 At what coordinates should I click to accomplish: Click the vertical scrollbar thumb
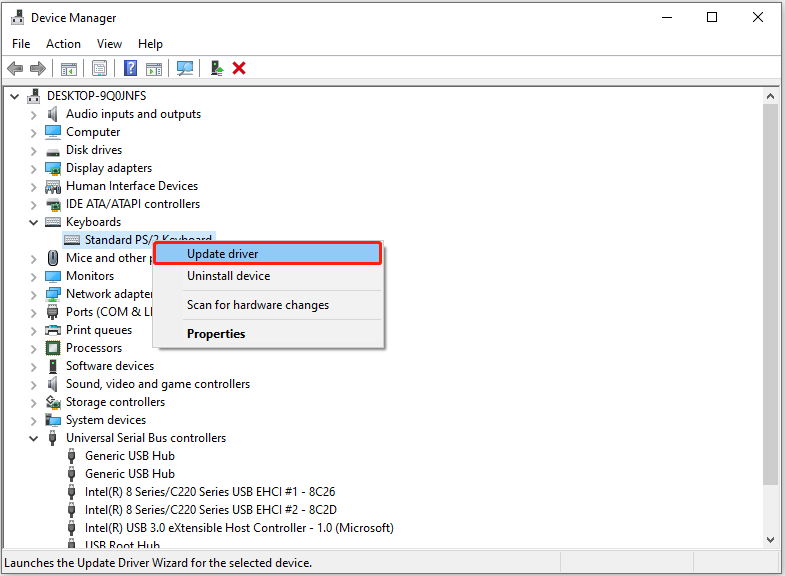770,294
